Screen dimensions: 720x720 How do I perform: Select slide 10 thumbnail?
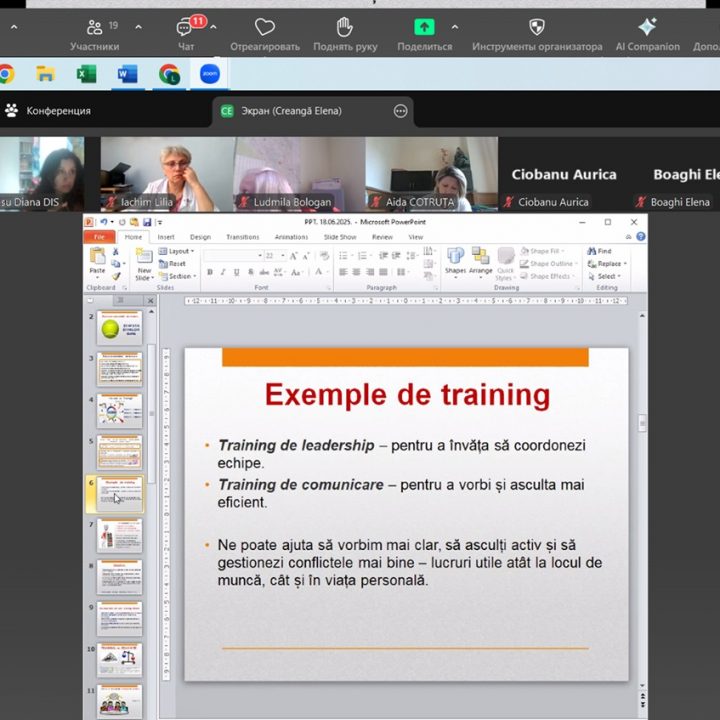click(119, 660)
